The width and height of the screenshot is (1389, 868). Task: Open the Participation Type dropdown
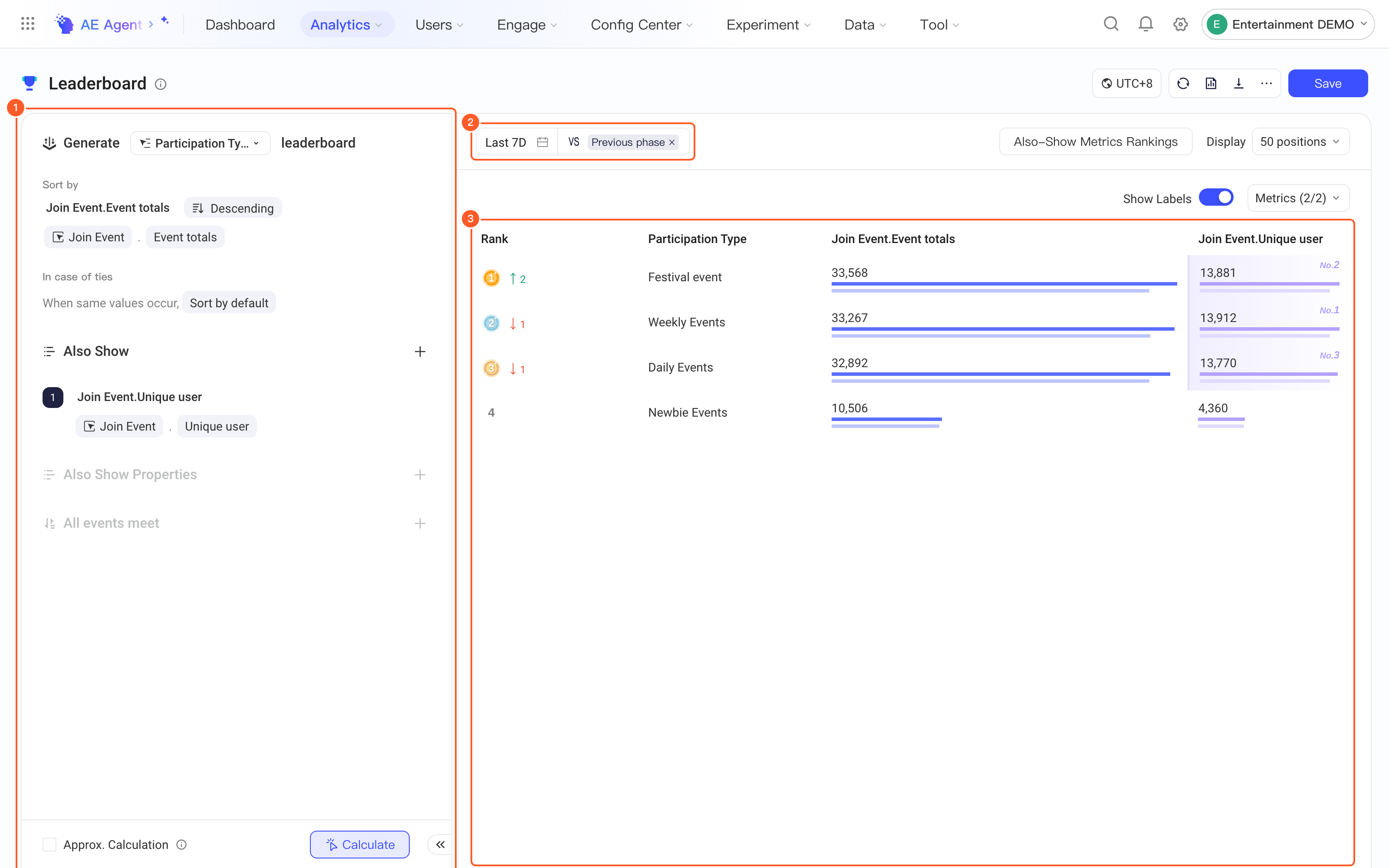click(200, 143)
